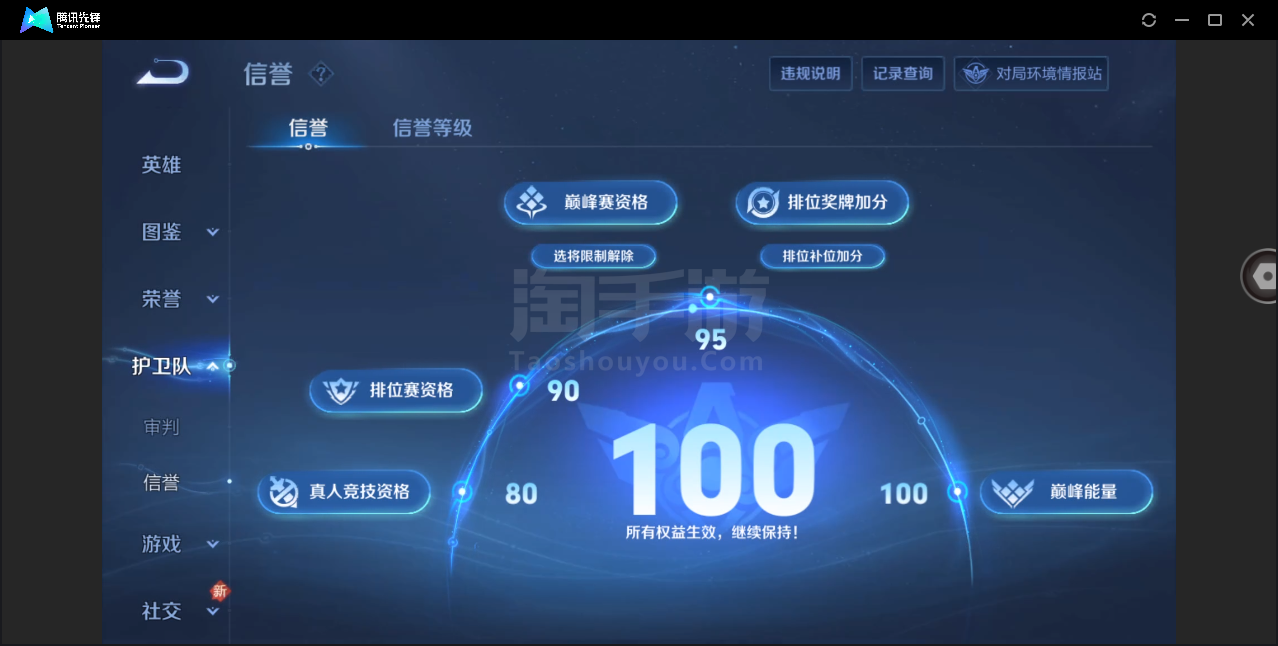The image size is (1278, 646).
Task: Click the back arrow icon
Action: pos(163,73)
